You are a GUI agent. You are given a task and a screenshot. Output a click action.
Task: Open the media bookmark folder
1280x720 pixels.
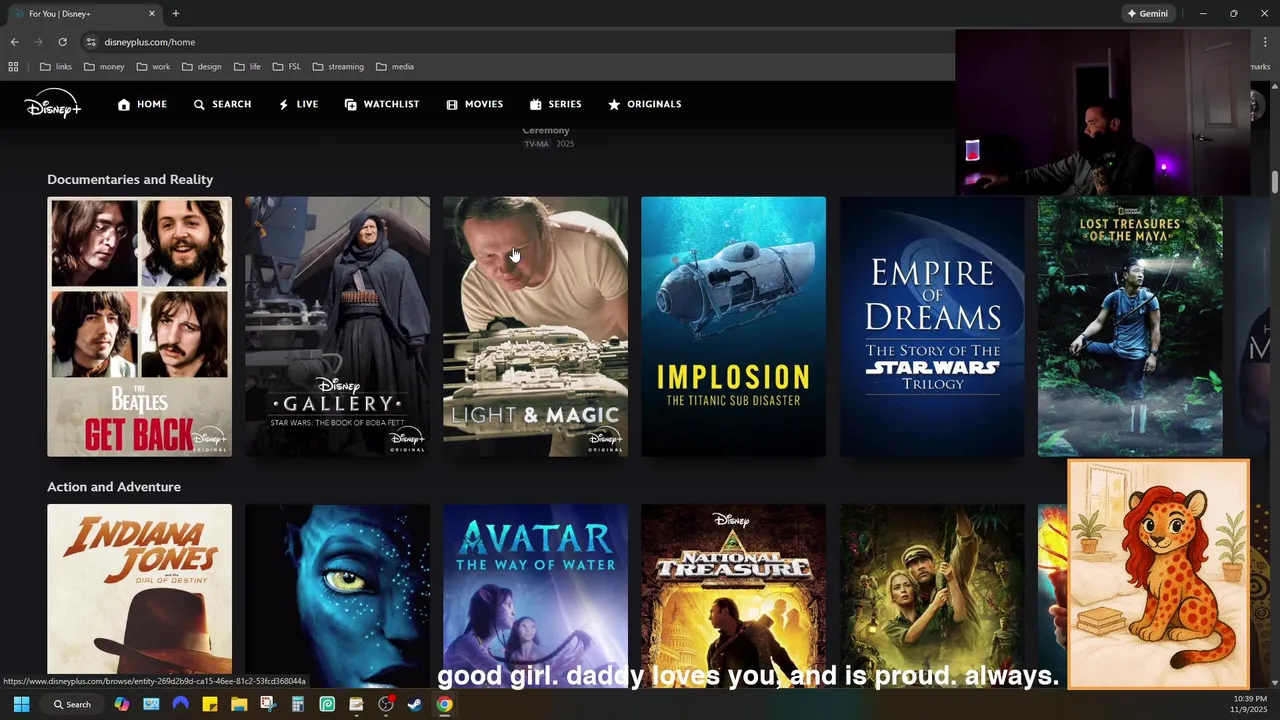(395, 67)
